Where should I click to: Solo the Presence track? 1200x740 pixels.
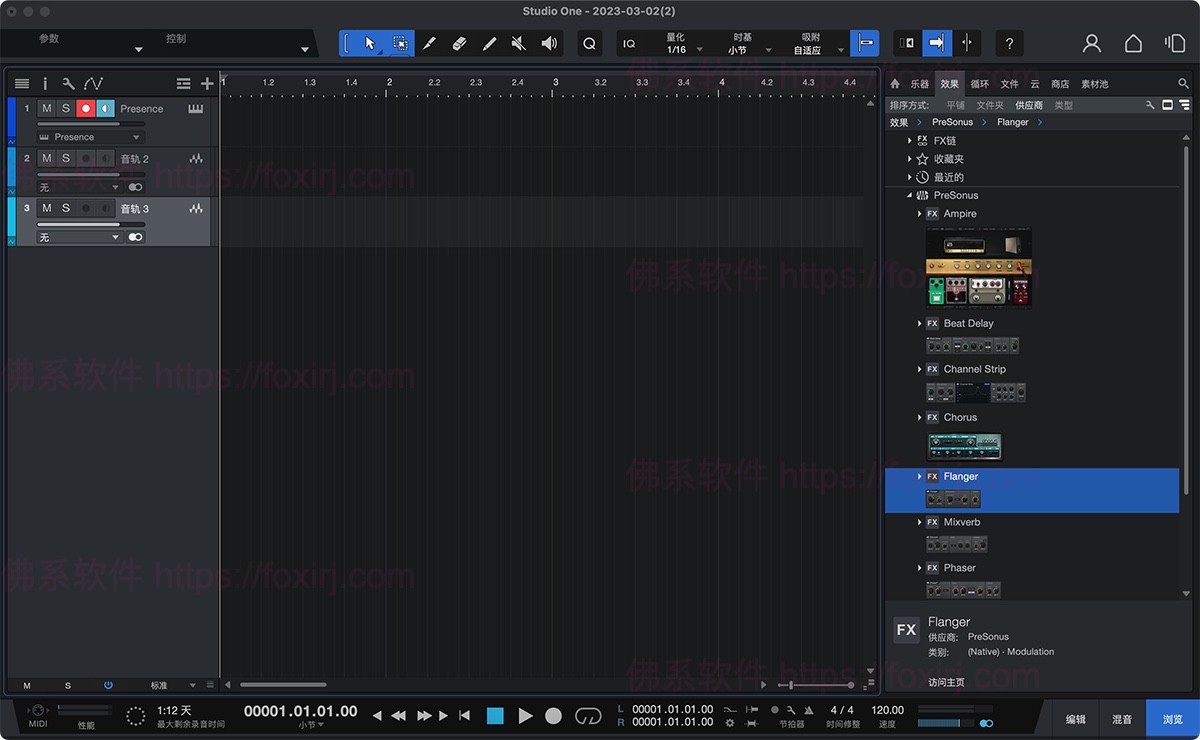point(65,108)
